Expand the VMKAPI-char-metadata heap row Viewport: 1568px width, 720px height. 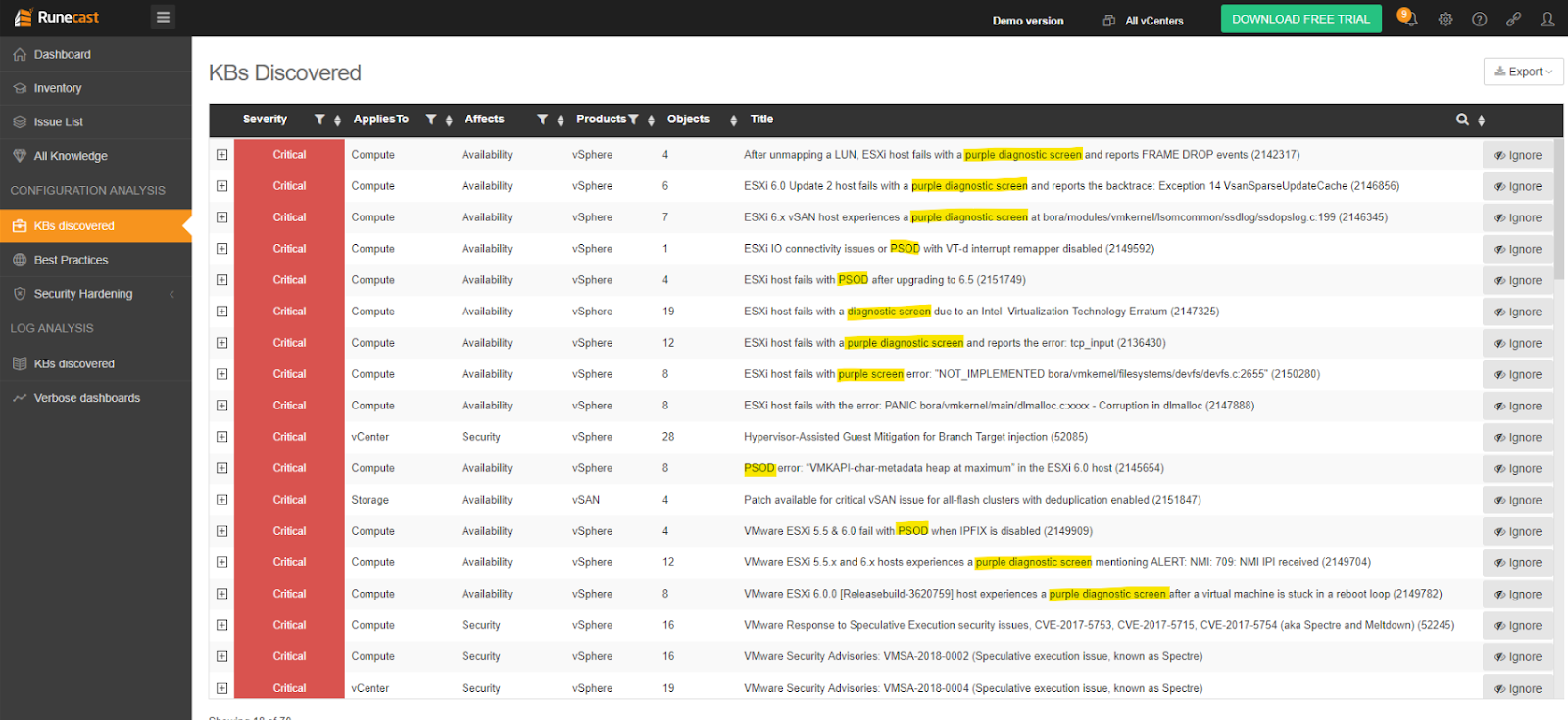pos(222,468)
